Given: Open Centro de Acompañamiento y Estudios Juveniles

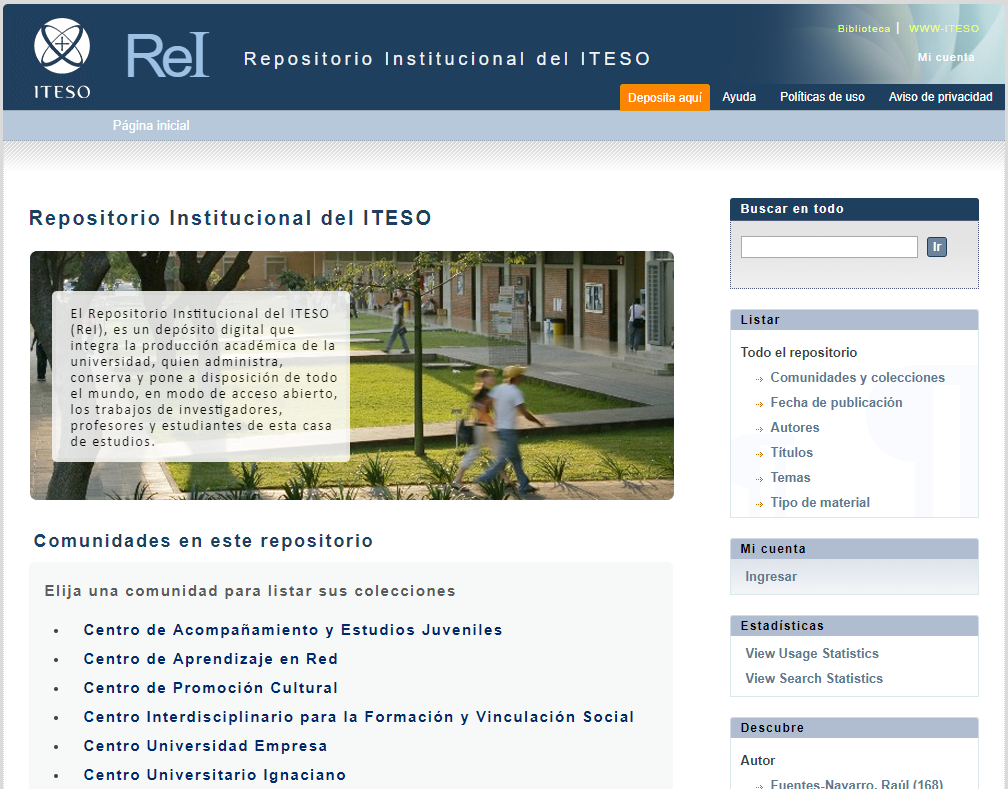Looking at the screenshot, I should [293, 630].
